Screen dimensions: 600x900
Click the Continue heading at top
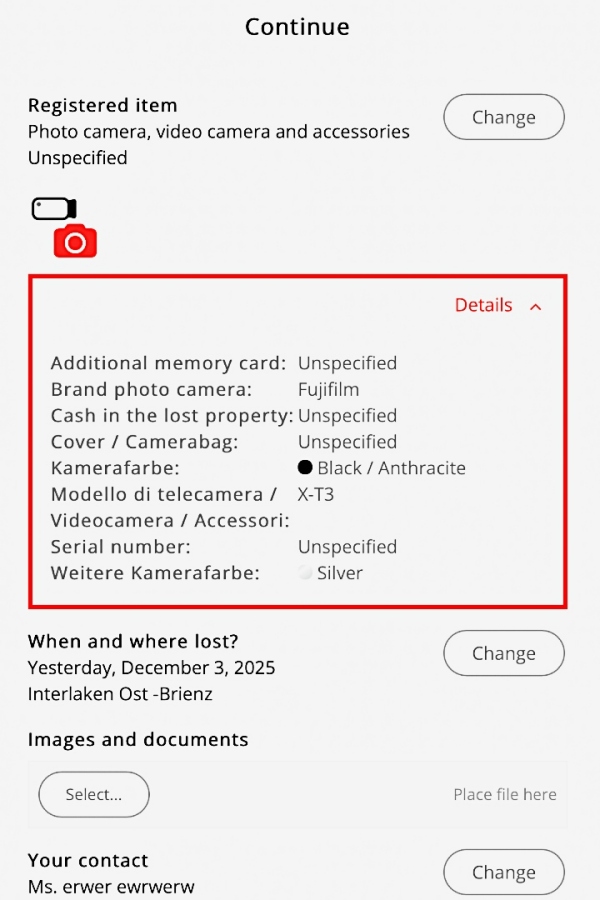pos(297,27)
